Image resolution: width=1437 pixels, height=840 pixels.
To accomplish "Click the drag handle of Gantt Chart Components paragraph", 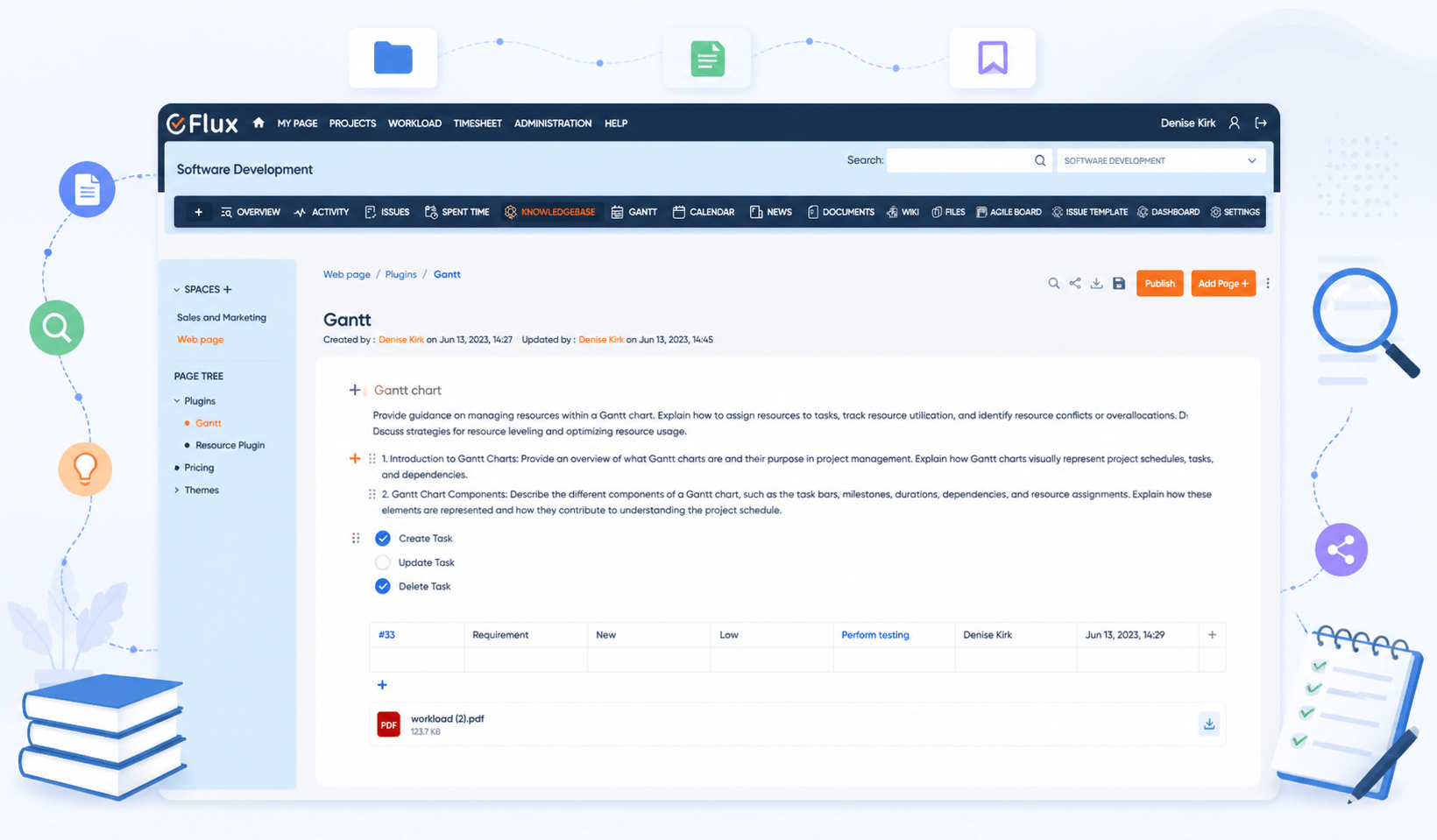I will point(372,494).
